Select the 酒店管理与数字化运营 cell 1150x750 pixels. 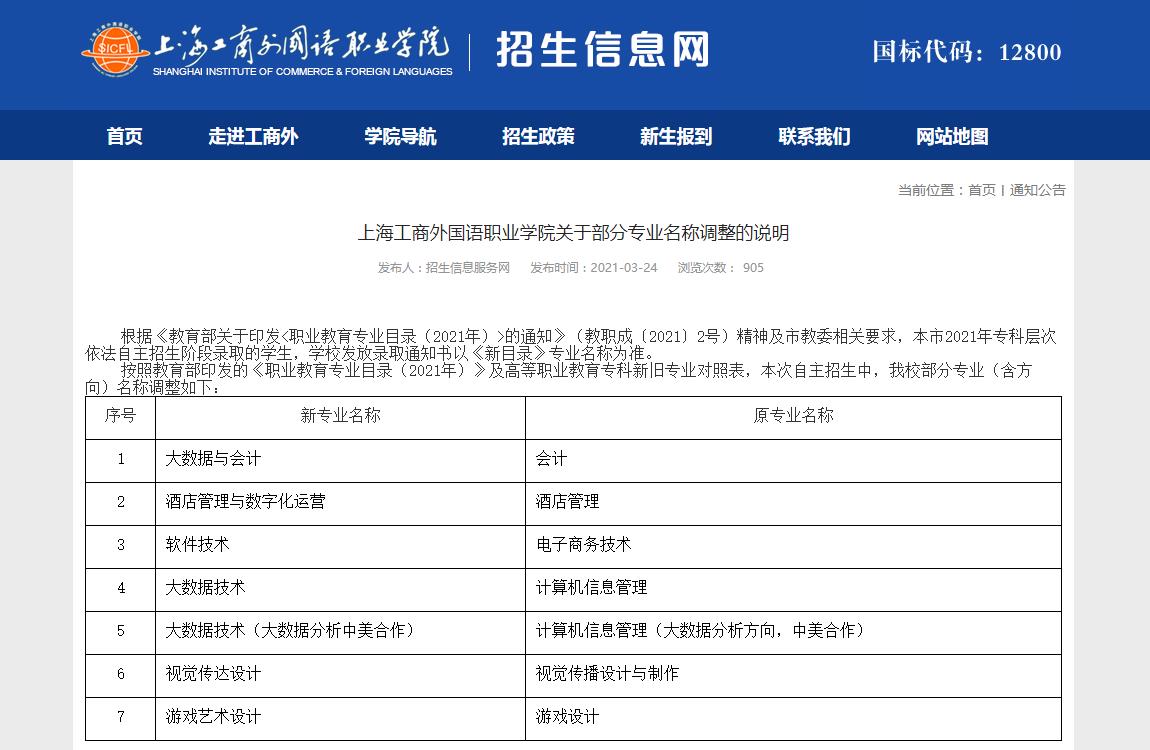pyautogui.click(x=340, y=504)
